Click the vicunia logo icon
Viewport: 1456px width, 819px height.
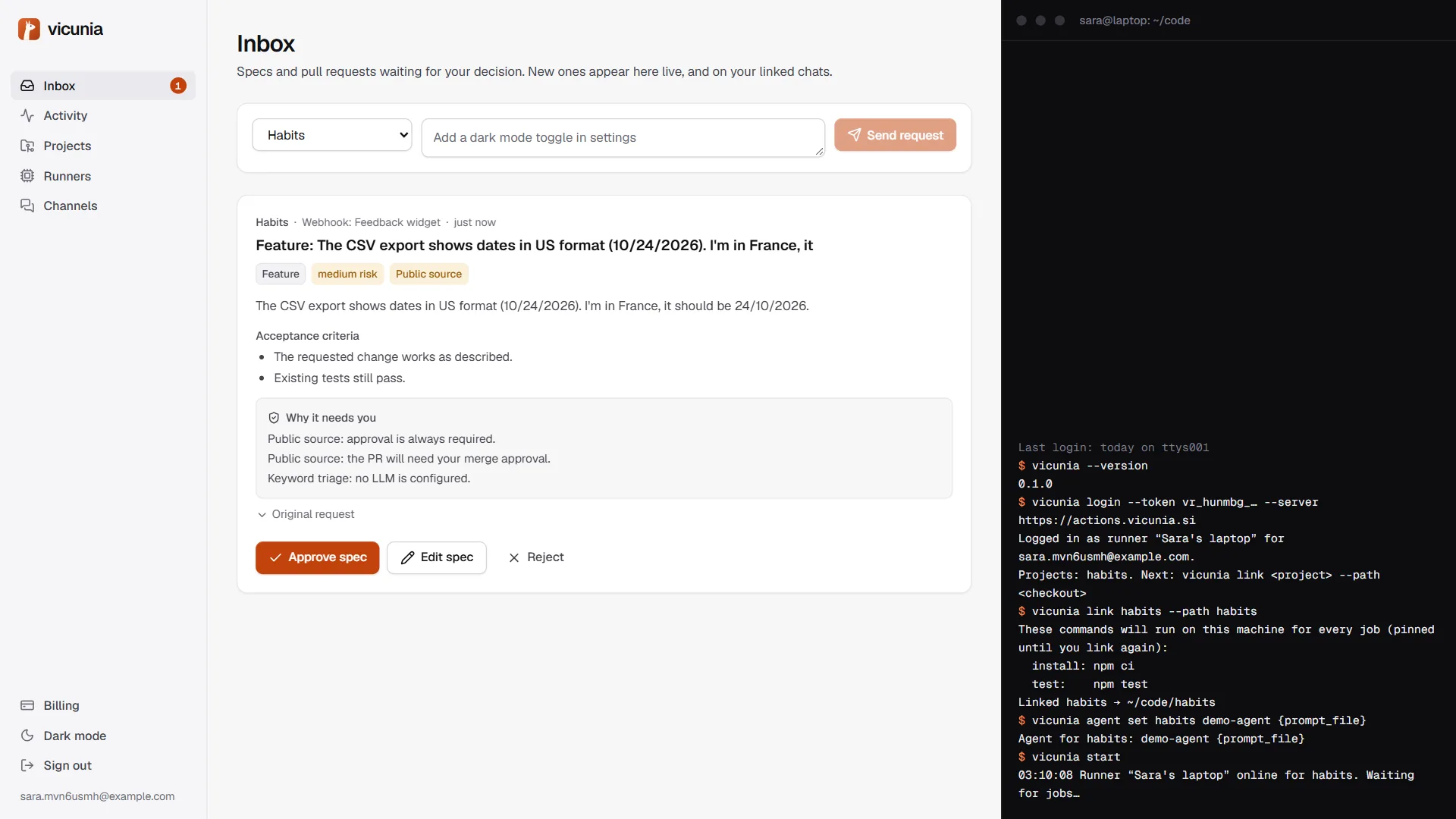[x=29, y=29]
